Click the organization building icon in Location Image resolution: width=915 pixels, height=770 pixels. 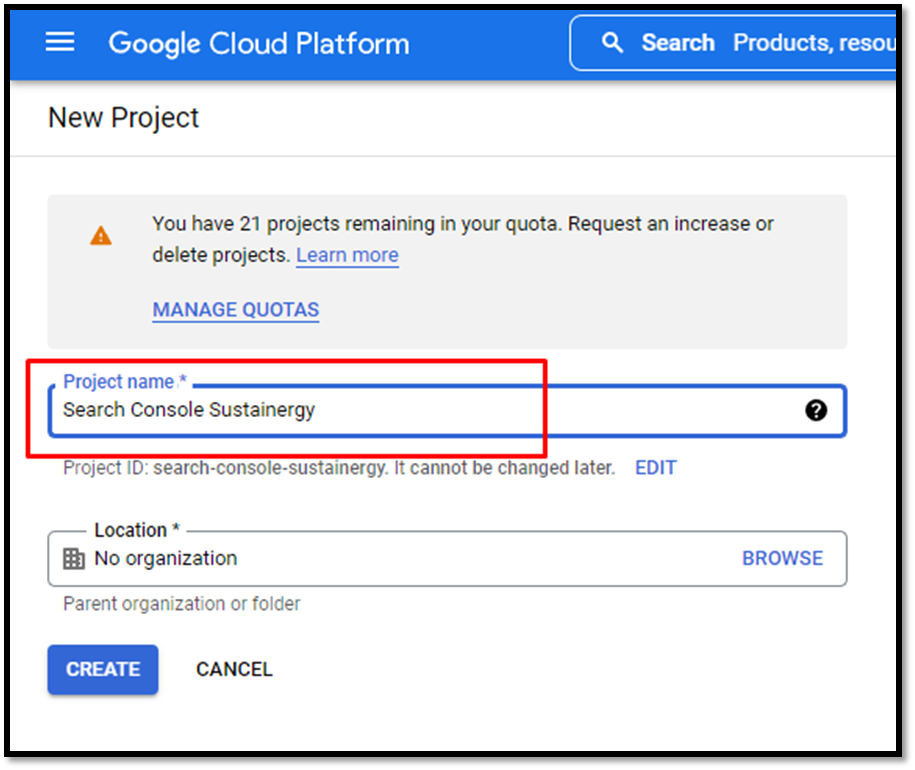click(x=74, y=558)
